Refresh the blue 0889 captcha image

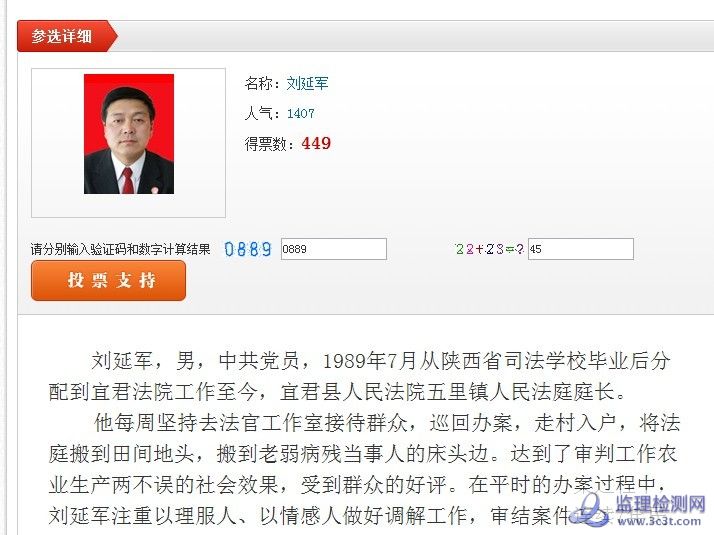click(x=248, y=249)
